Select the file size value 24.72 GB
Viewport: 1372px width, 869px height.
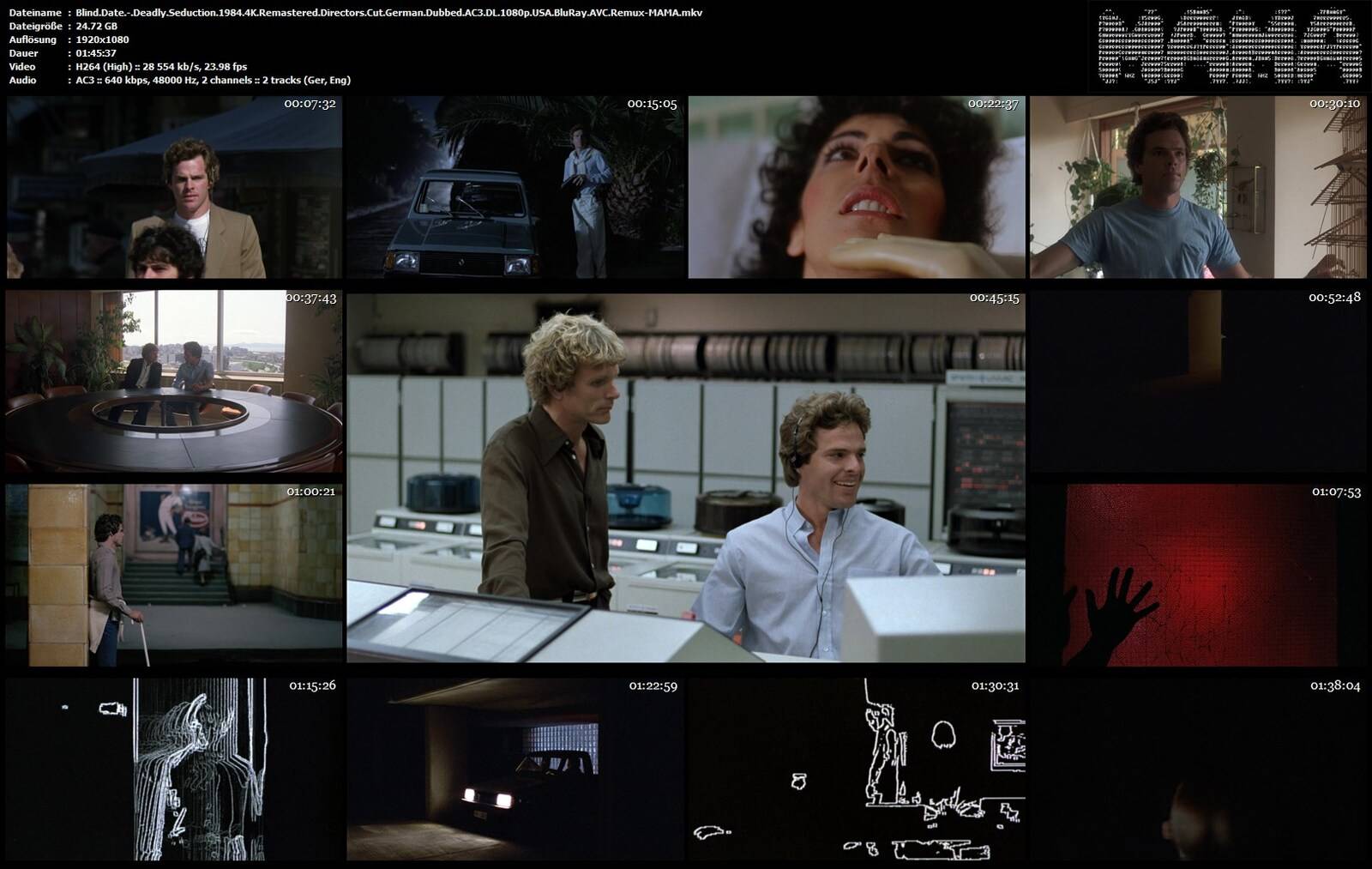[97, 27]
